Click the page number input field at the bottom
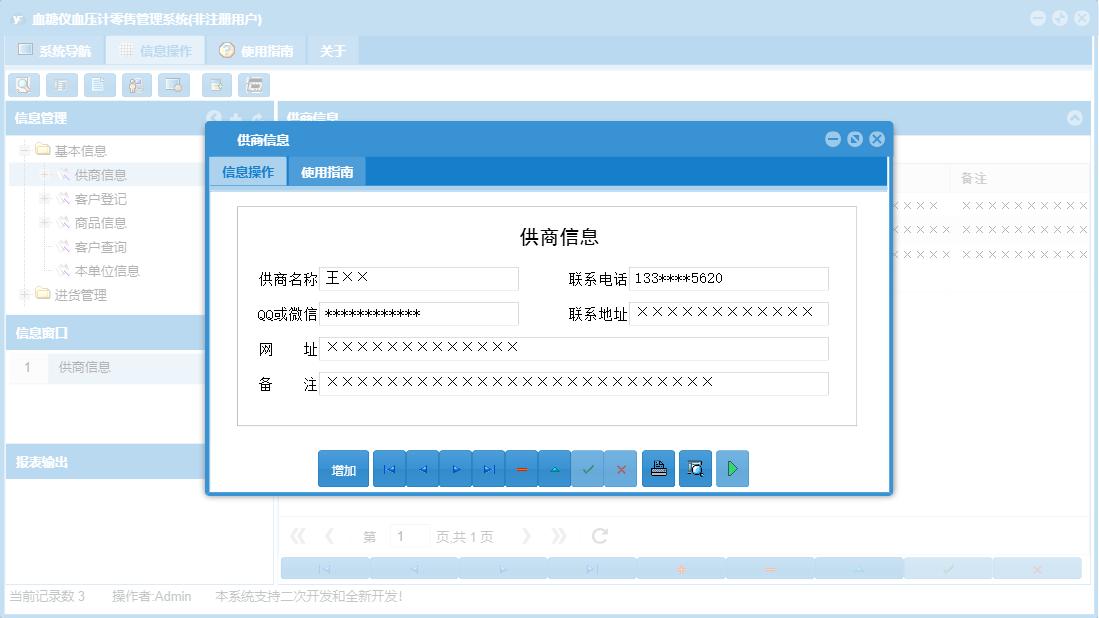 pyautogui.click(x=409, y=535)
